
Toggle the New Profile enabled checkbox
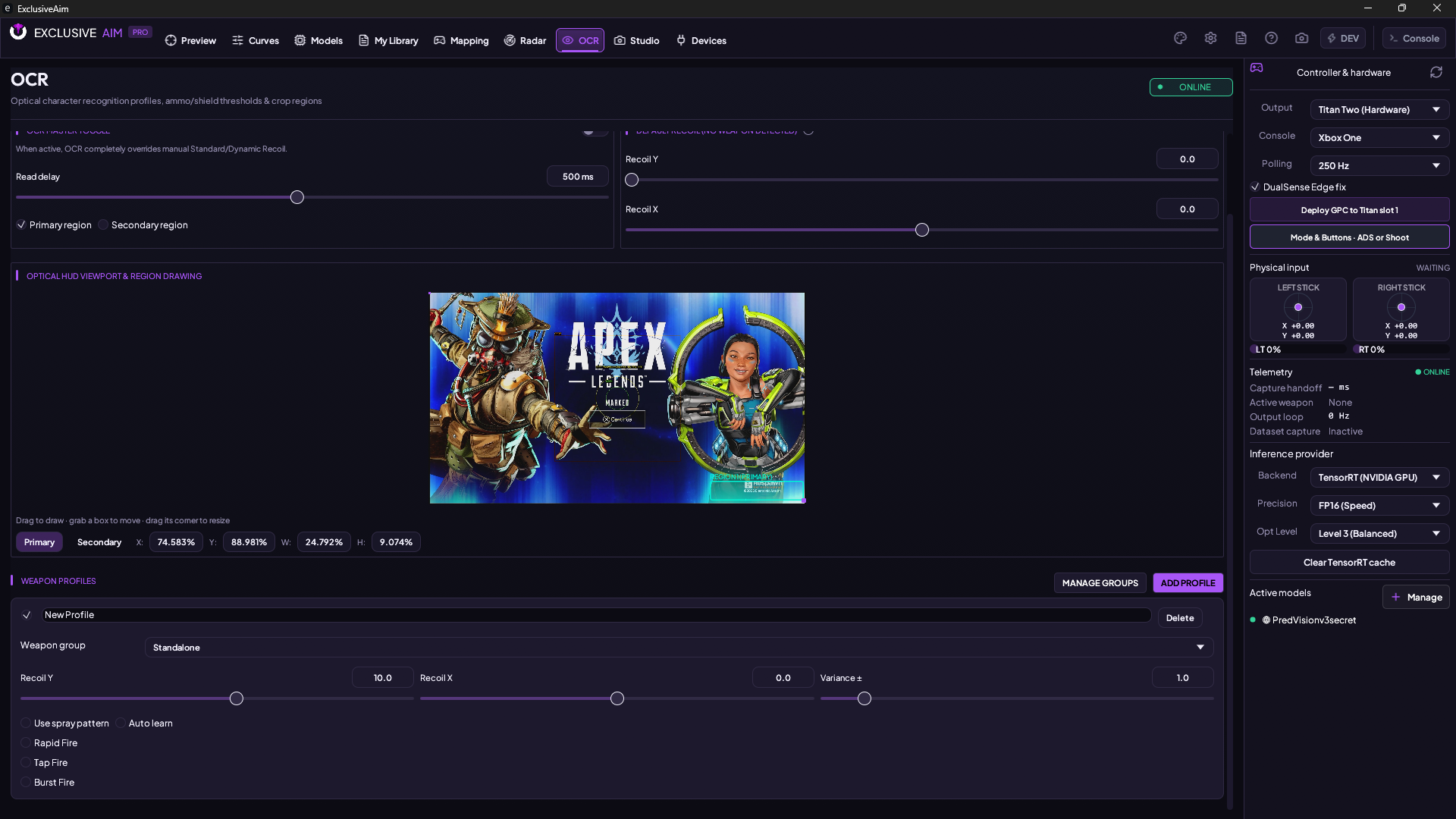(27, 615)
